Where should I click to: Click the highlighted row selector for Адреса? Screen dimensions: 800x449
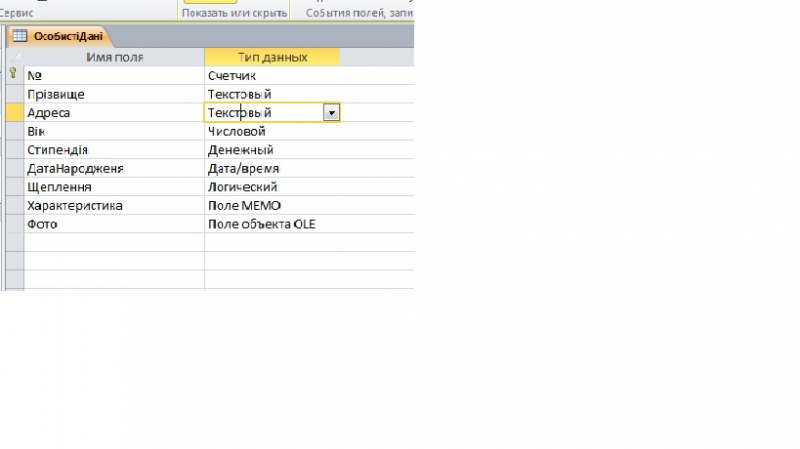[13, 113]
